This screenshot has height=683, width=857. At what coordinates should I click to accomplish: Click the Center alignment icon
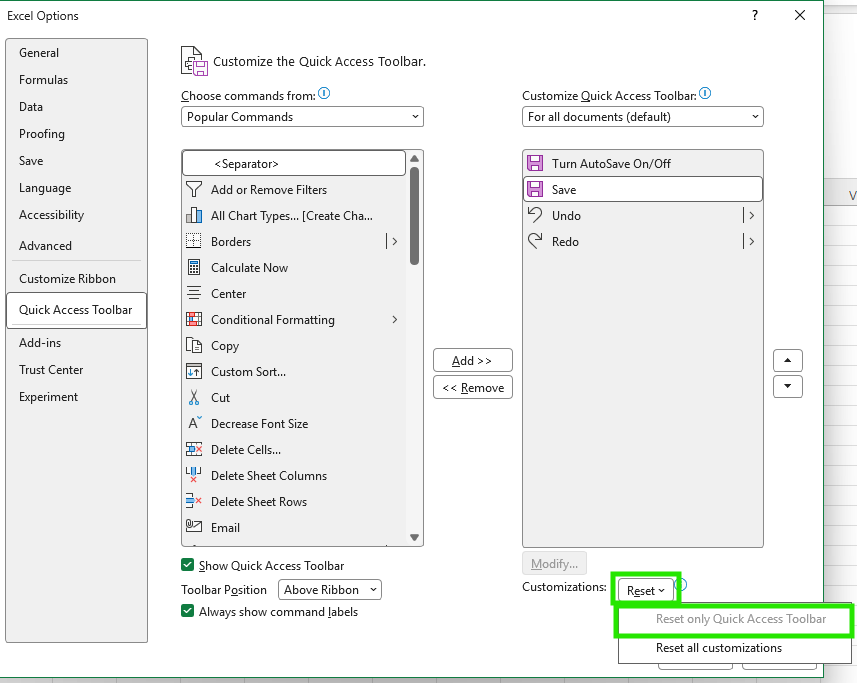193,293
